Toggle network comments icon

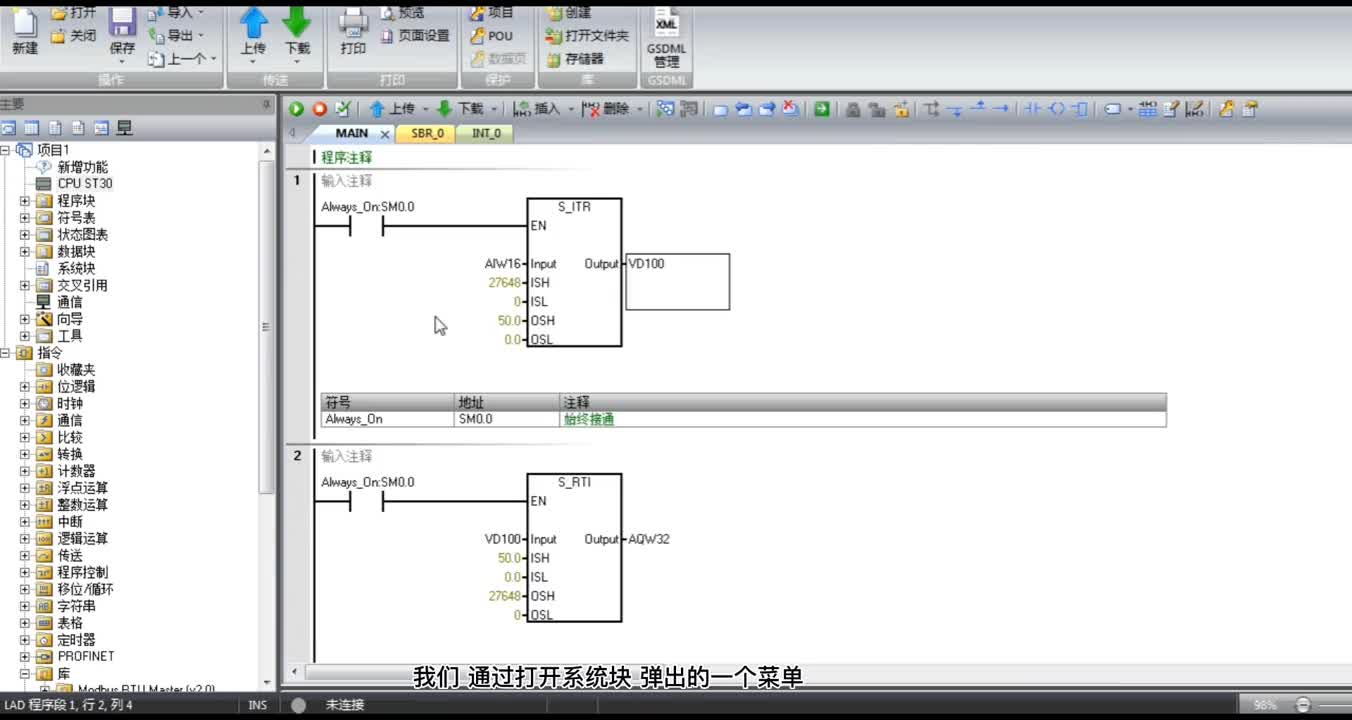coord(1194,109)
